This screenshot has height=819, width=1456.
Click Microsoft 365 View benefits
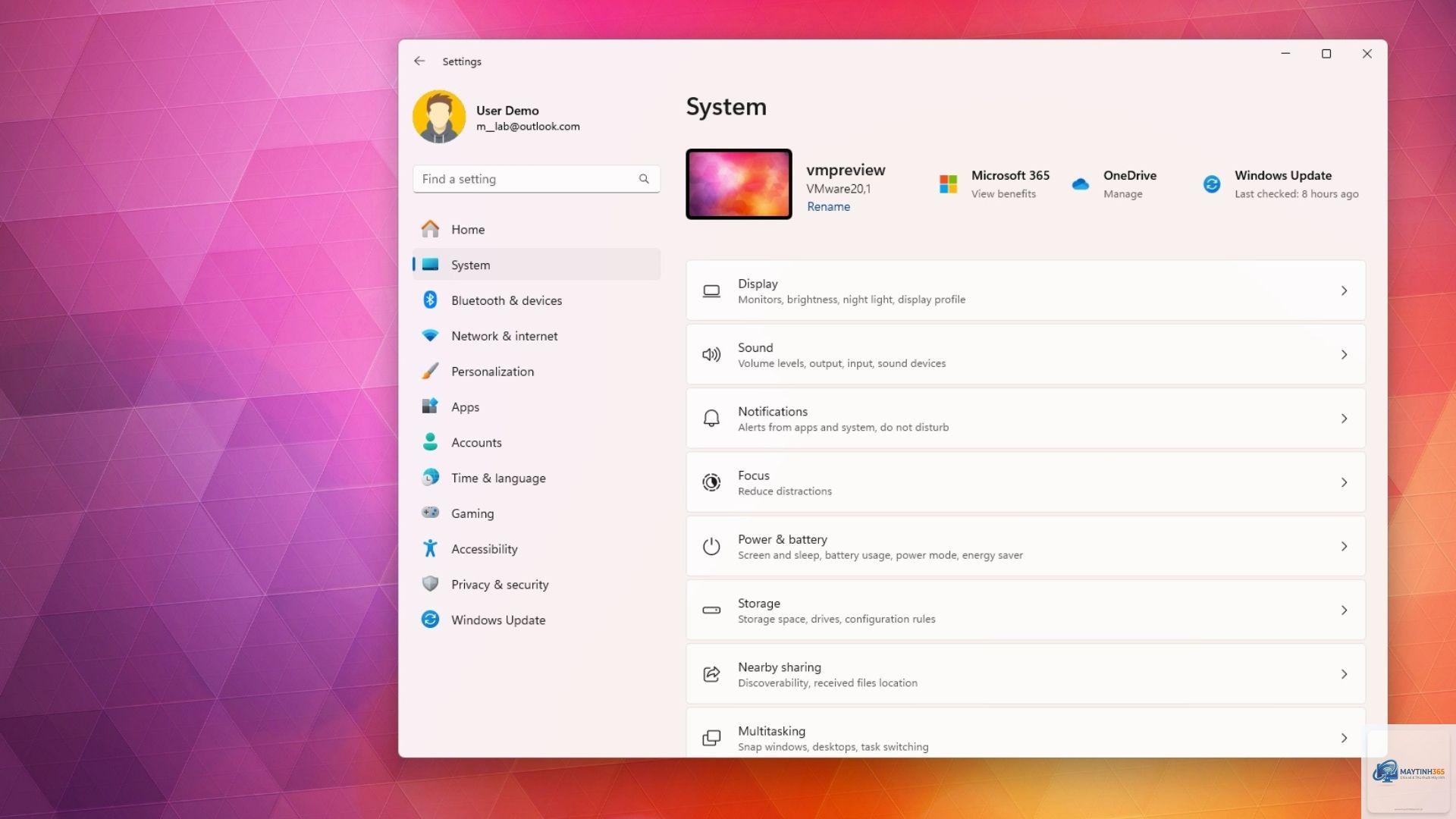click(x=1003, y=193)
